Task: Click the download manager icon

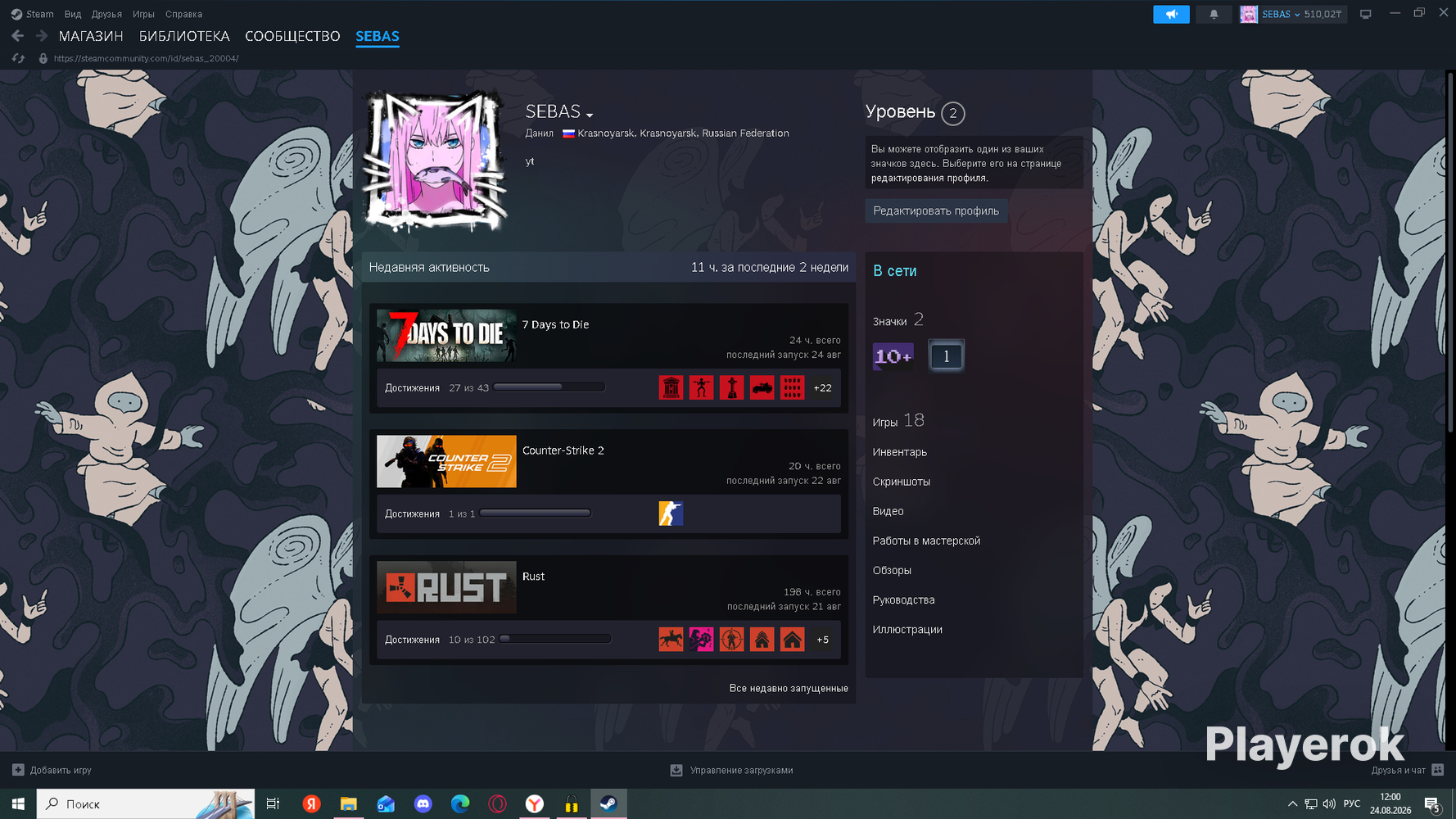Action: pos(676,770)
